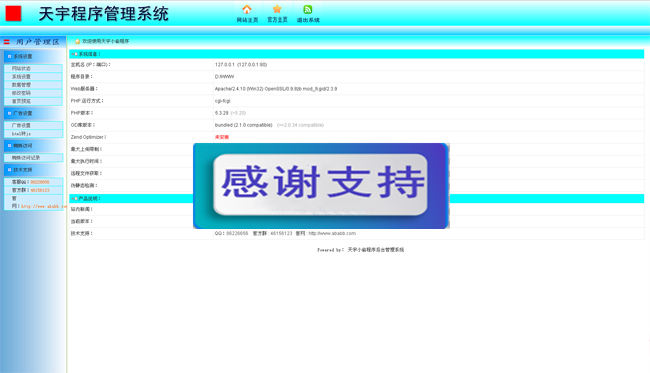Open 蜘蛛访问记录 menu item
Screen dimensions: 650x373
33,157
